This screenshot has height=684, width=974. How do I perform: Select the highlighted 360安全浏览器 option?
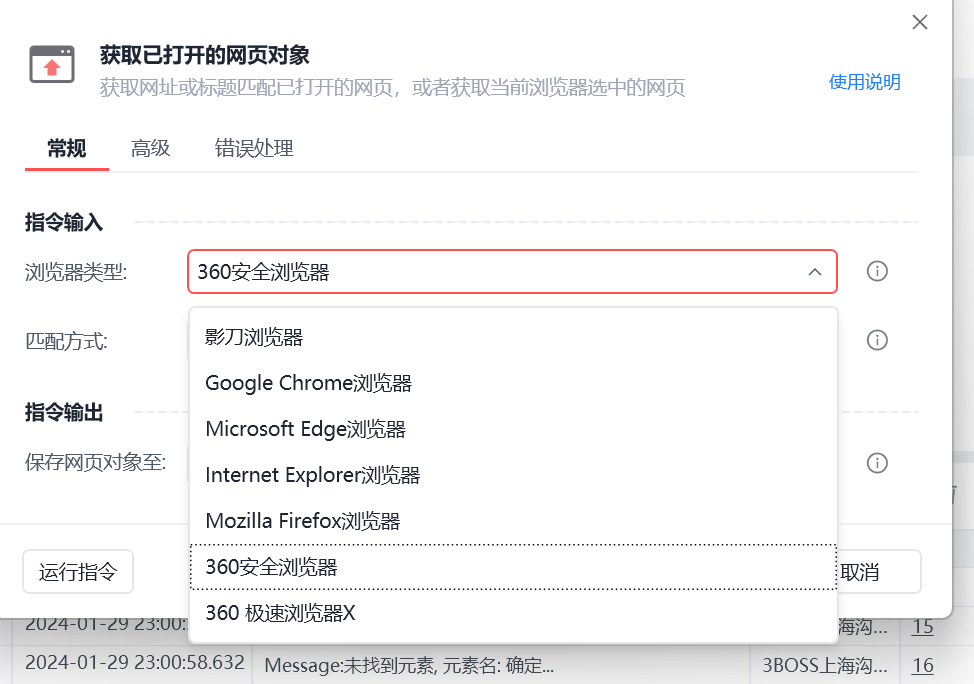coord(513,567)
